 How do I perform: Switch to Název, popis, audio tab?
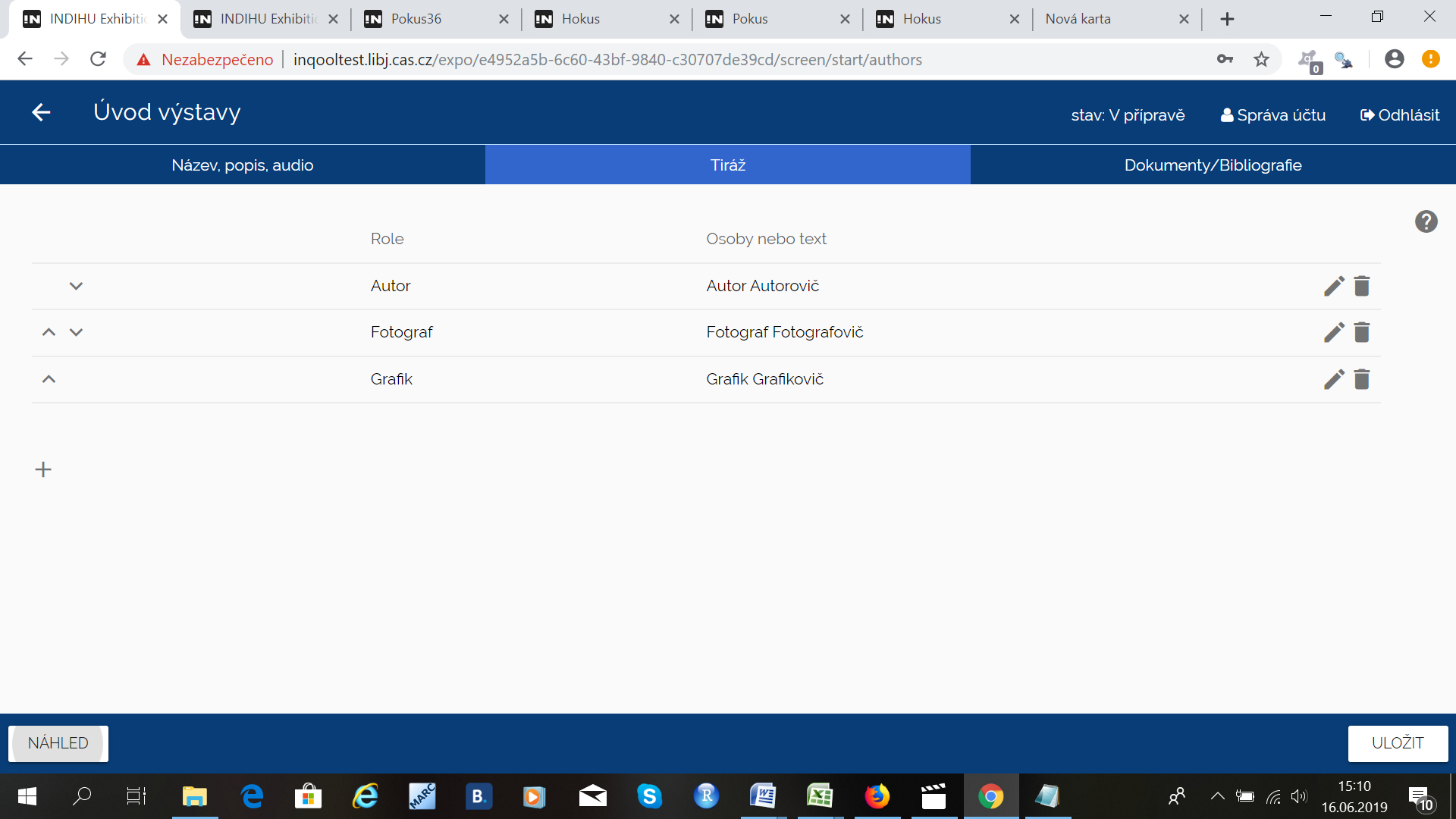(243, 165)
